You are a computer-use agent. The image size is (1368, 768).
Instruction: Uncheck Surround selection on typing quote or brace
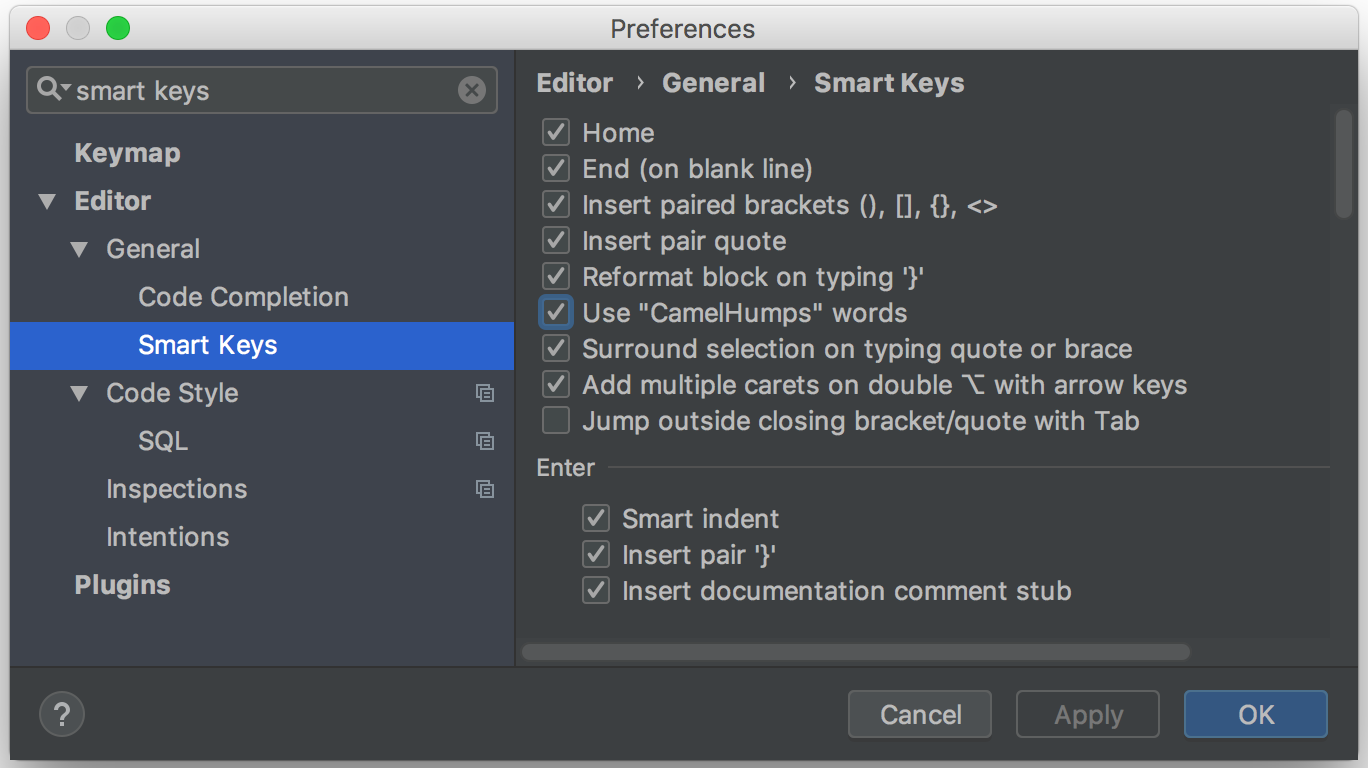[556, 349]
